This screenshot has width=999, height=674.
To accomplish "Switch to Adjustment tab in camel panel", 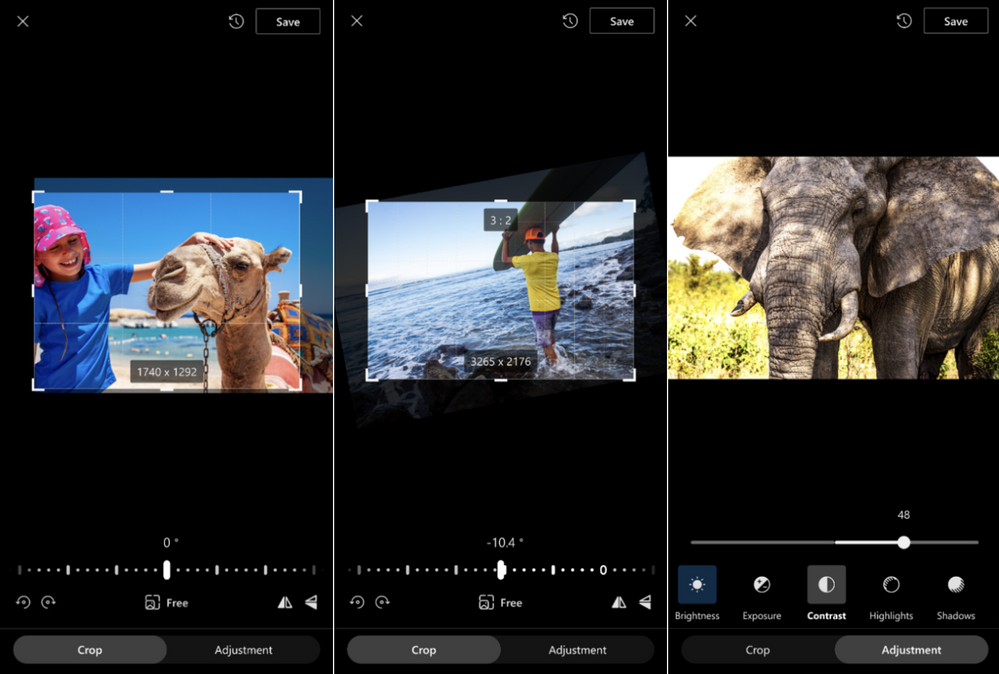I will pyautogui.click(x=243, y=650).
